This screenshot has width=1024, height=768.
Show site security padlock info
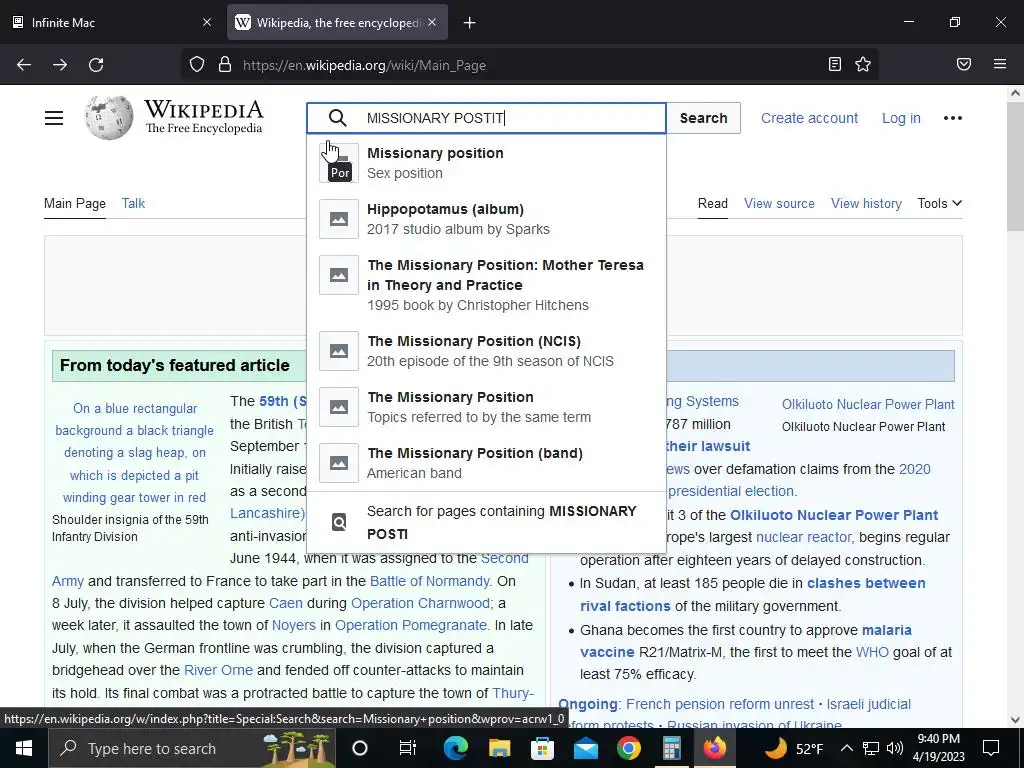click(x=225, y=65)
